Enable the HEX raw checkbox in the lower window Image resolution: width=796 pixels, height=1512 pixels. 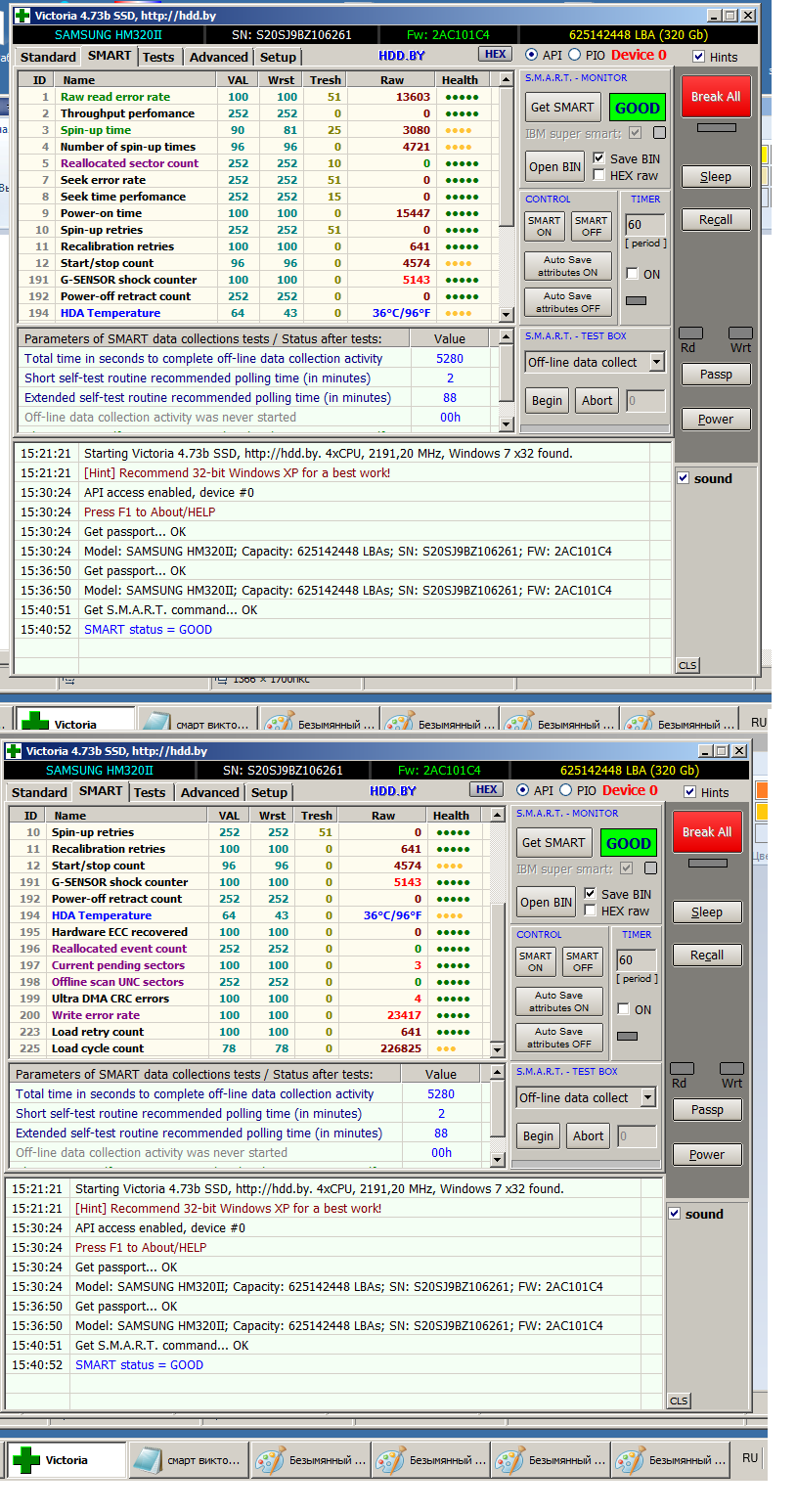point(590,911)
